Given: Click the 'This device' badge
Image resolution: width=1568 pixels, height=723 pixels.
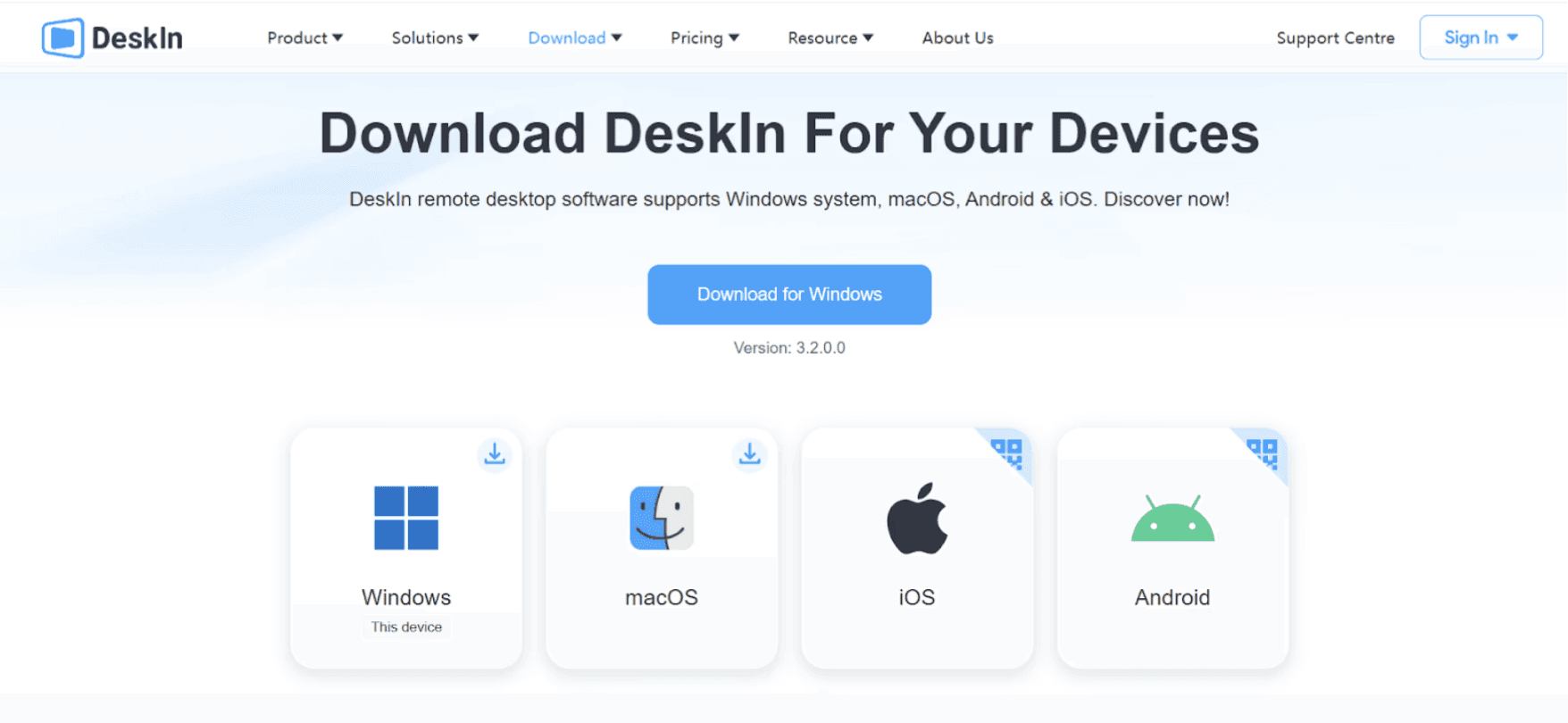Looking at the screenshot, I should tap(406, 627).
